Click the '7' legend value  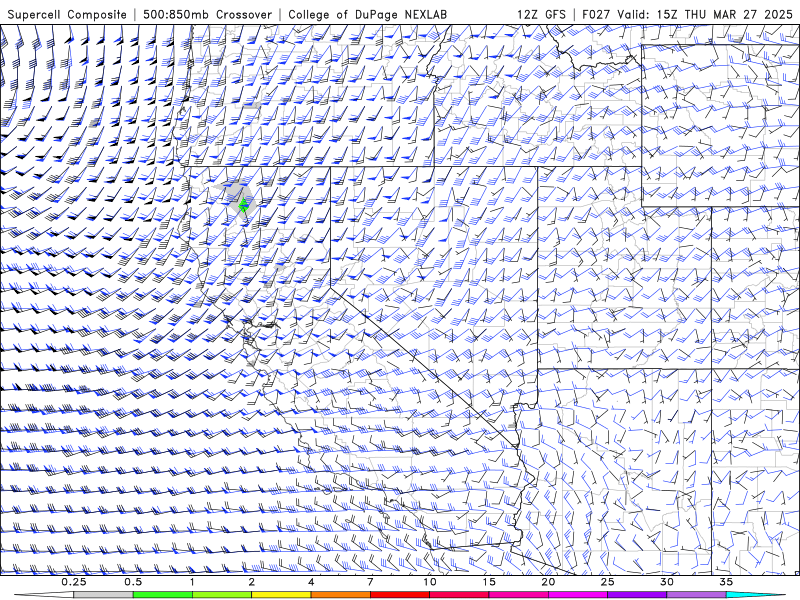coord(370,582)
